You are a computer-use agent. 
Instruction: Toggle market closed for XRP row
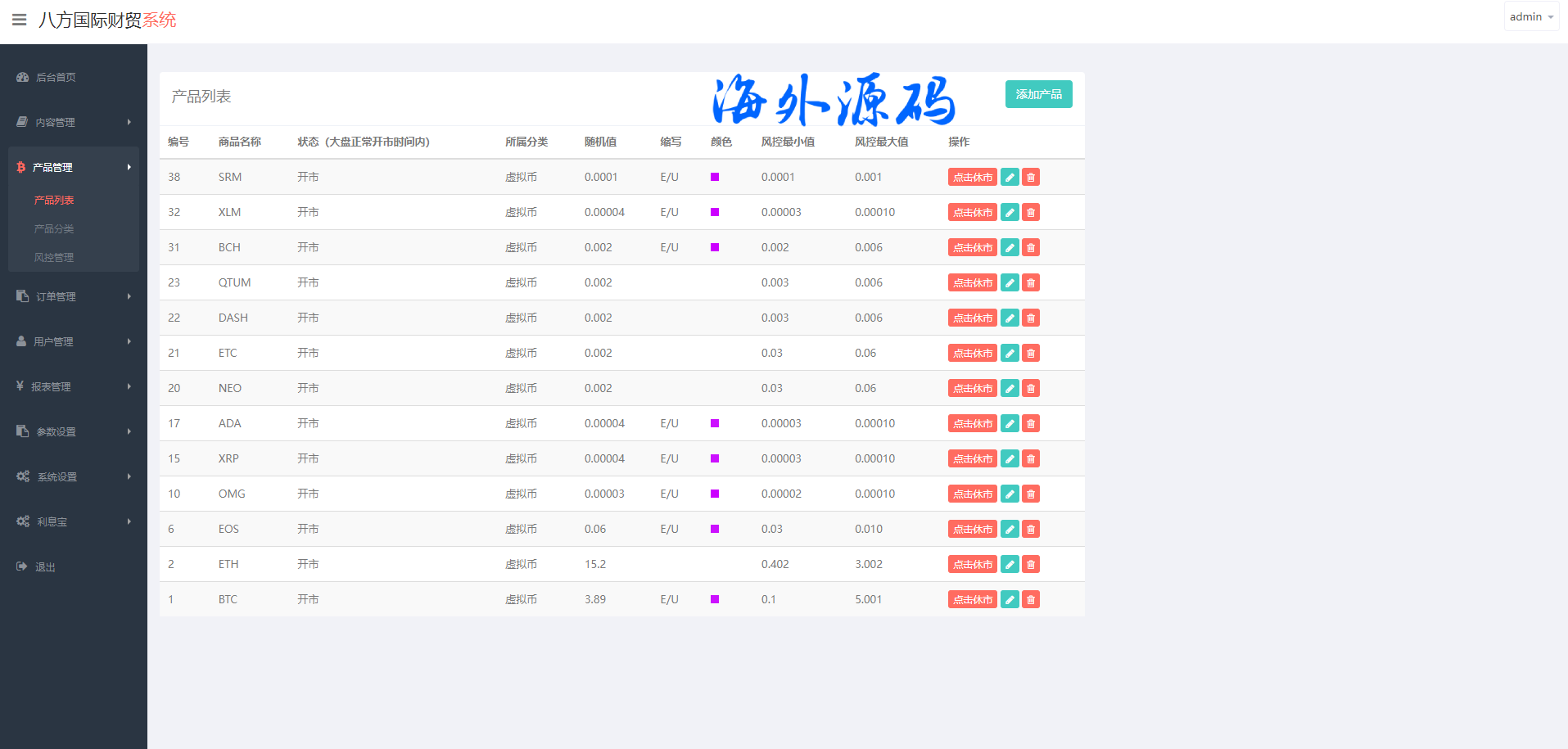point(972,458)
